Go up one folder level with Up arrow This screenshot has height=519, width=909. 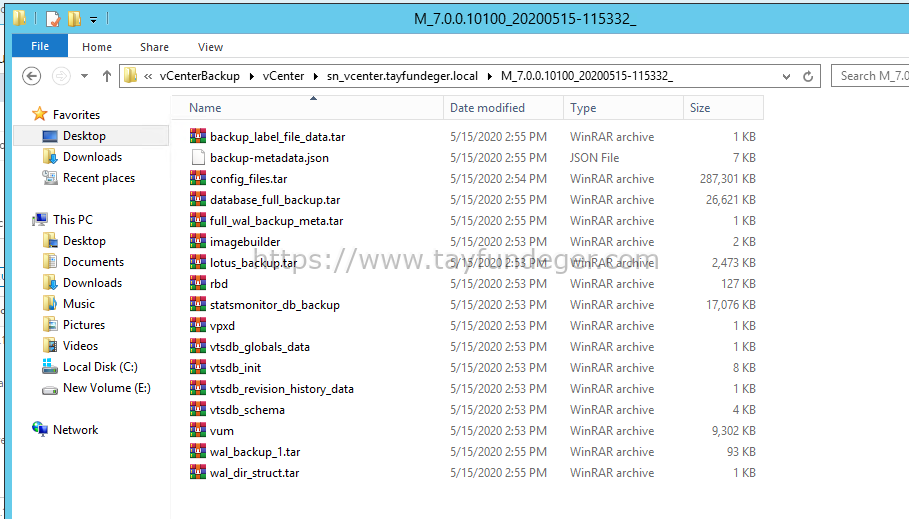[107, 76]
